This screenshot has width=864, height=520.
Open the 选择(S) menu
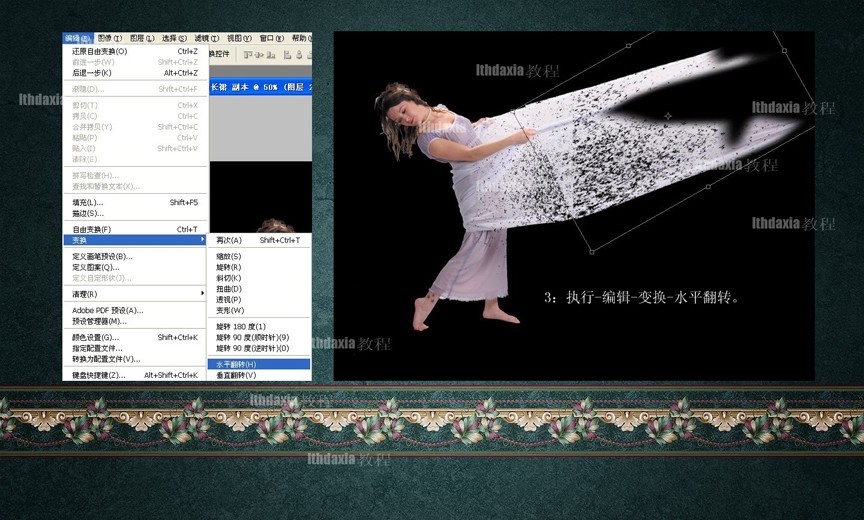174,38
